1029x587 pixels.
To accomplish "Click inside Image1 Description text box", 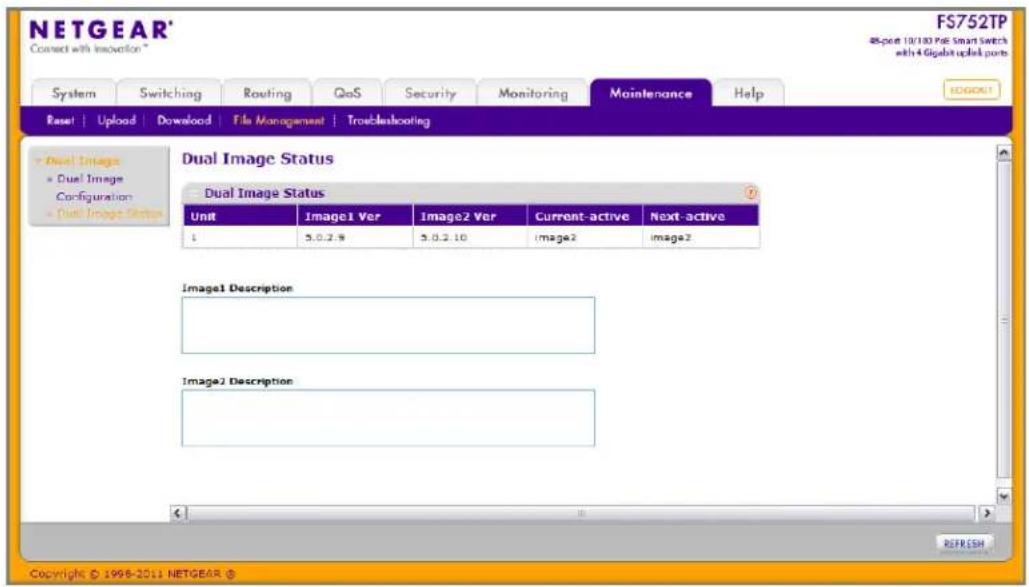I will (x=388, y=325).
